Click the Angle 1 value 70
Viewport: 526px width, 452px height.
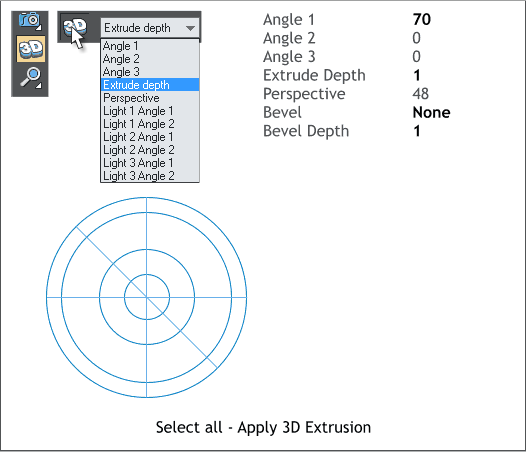click(422, 19)
